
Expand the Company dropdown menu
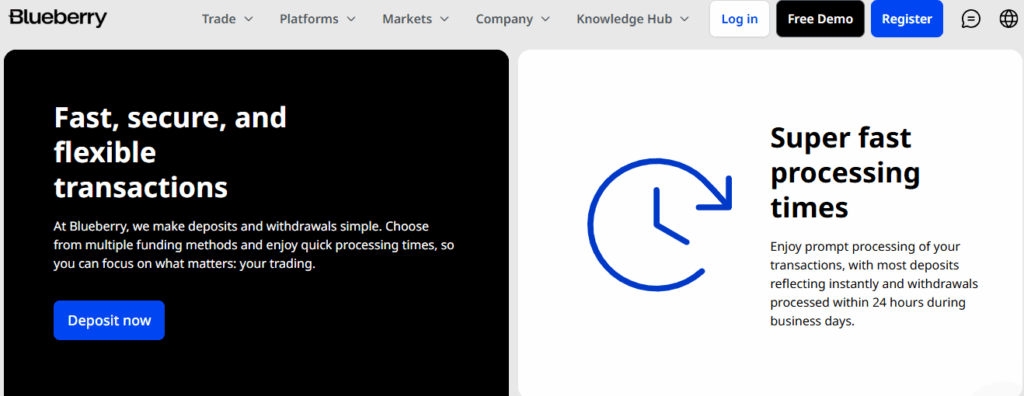click(512, 19)
